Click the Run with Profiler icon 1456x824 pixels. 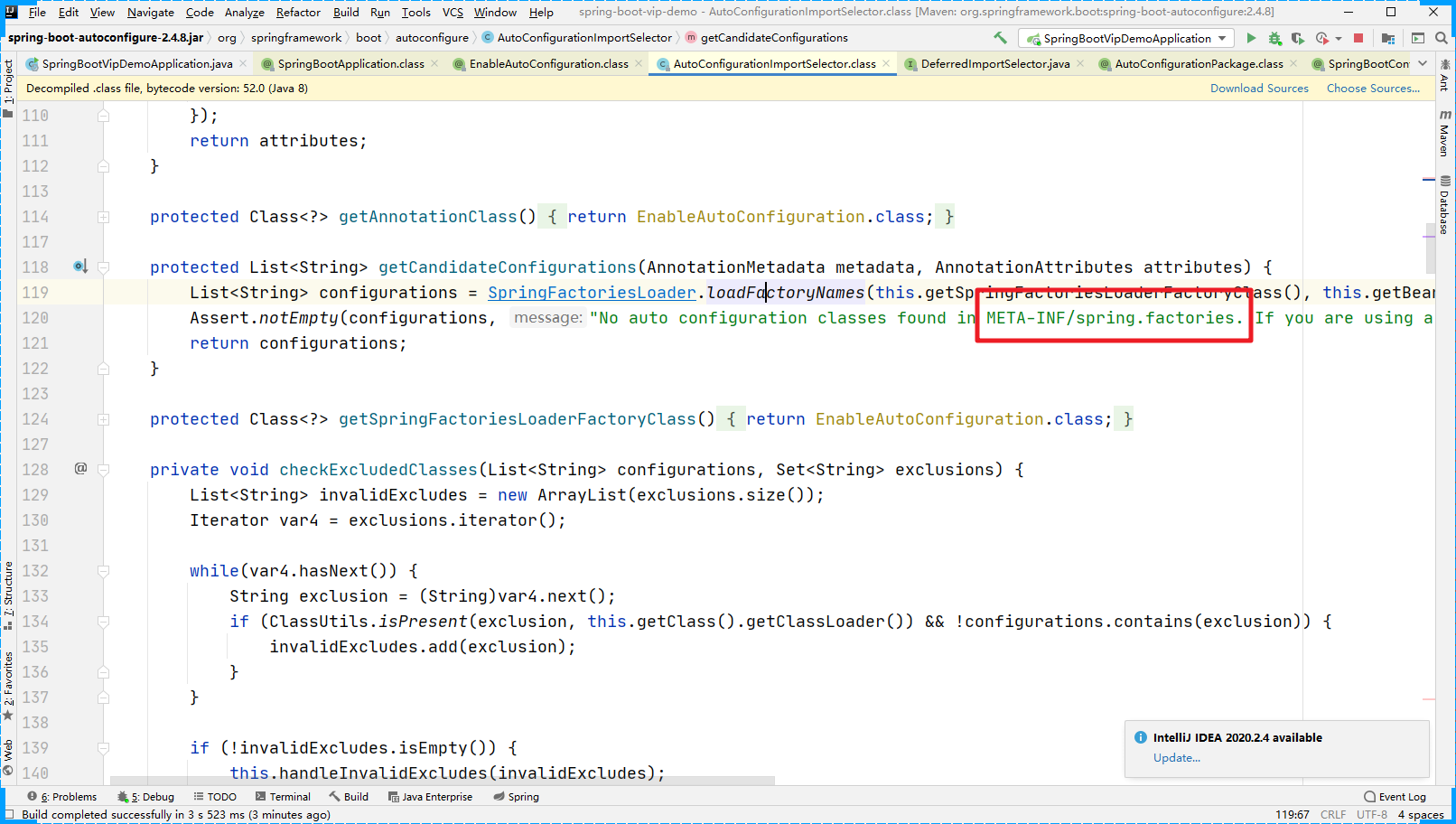[1322, 38]
